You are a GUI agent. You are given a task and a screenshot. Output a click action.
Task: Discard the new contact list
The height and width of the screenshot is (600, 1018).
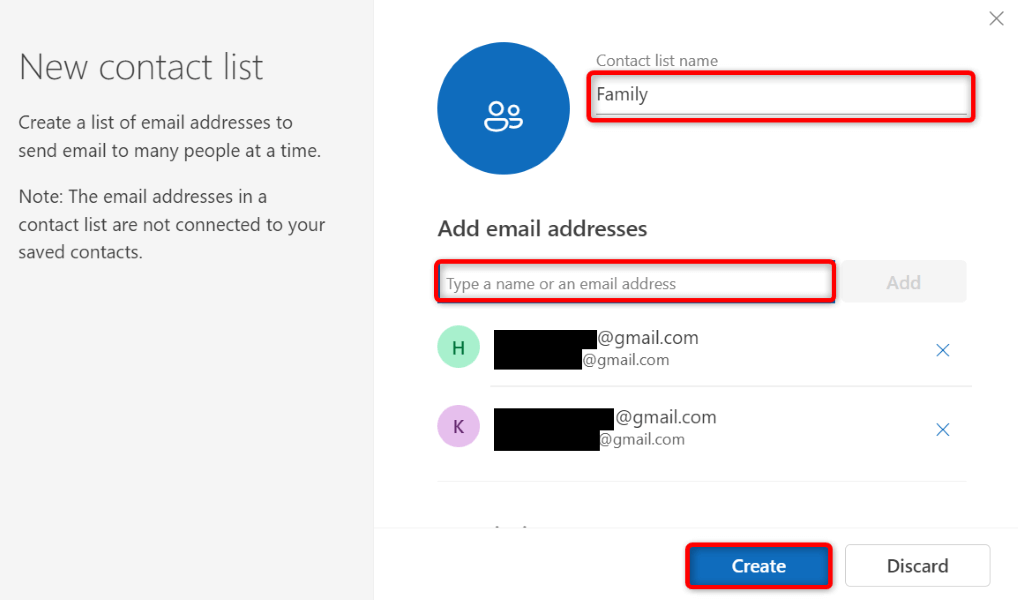click(917, 566)
